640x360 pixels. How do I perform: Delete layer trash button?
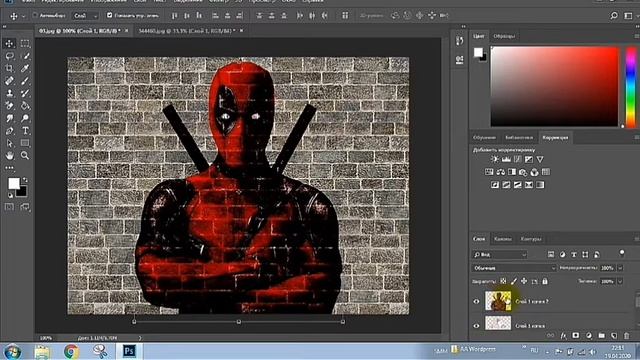[627, 336]
